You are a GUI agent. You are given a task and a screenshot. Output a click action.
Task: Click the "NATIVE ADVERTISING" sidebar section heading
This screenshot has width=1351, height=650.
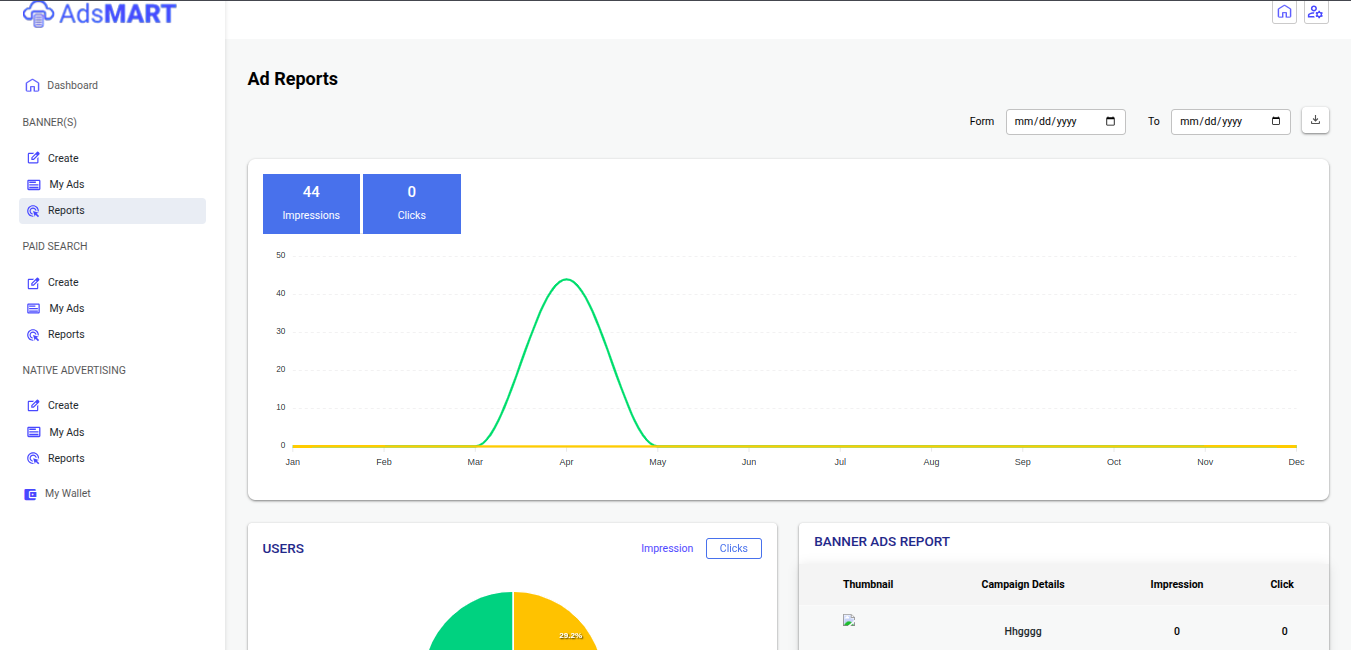tap(74, 371)
